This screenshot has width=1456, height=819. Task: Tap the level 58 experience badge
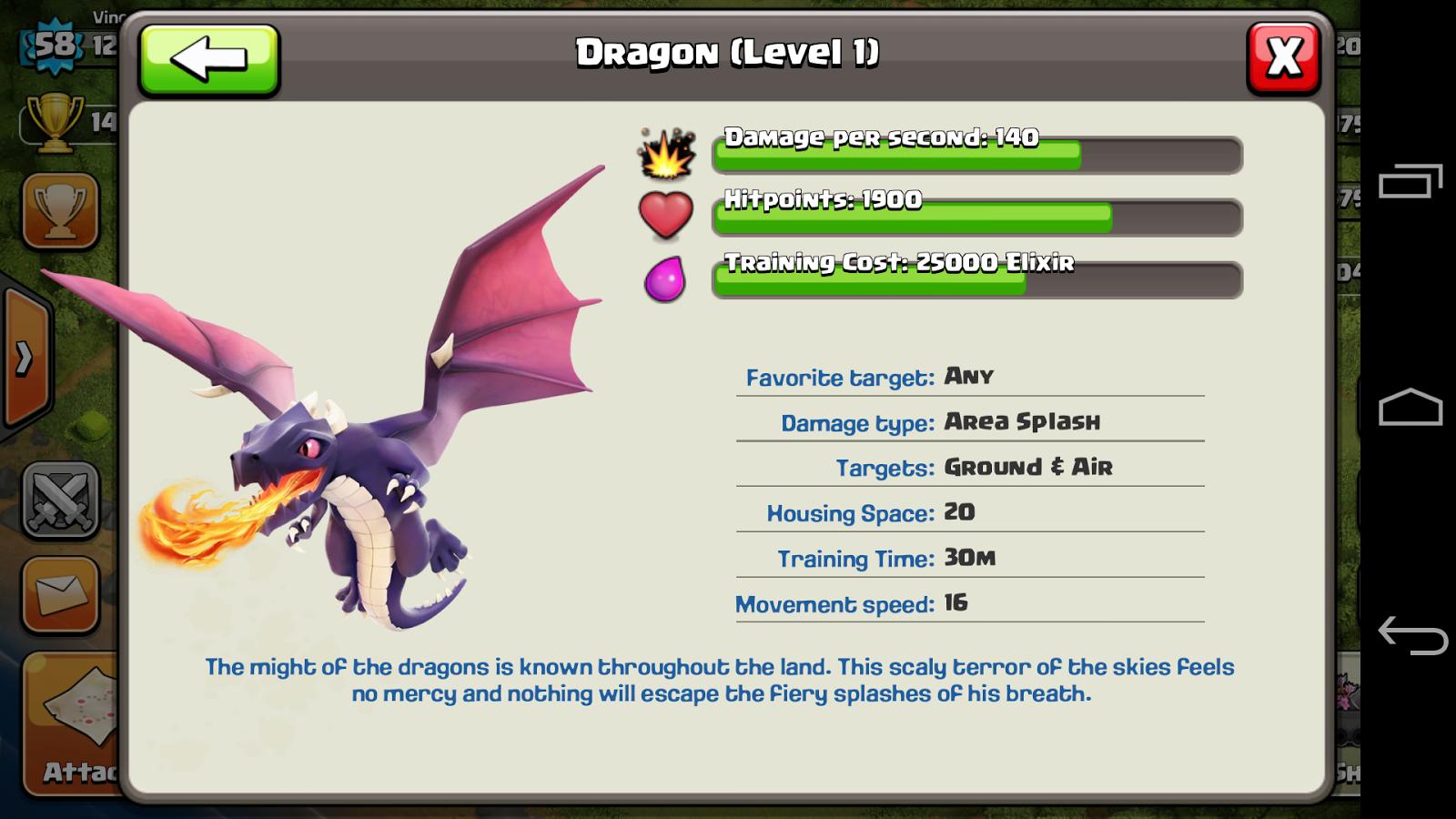click(x=55, y=45)
